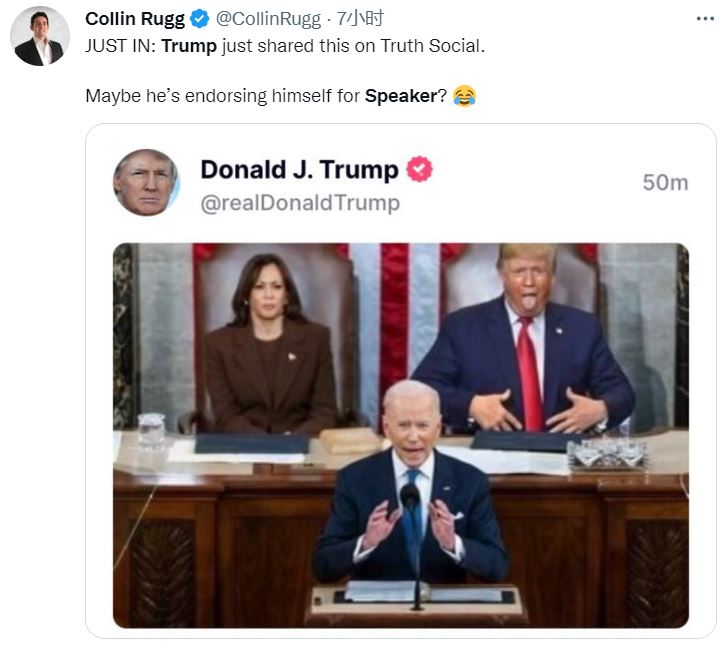Click the @realDonaldTrump handle text
The width and height of the screenshot is (724, 653).
300,203
